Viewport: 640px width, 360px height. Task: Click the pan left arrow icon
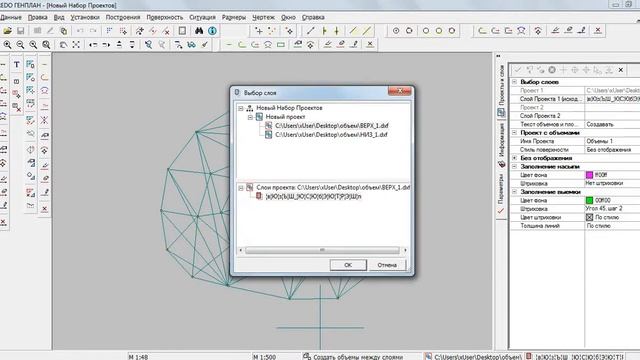93,44
